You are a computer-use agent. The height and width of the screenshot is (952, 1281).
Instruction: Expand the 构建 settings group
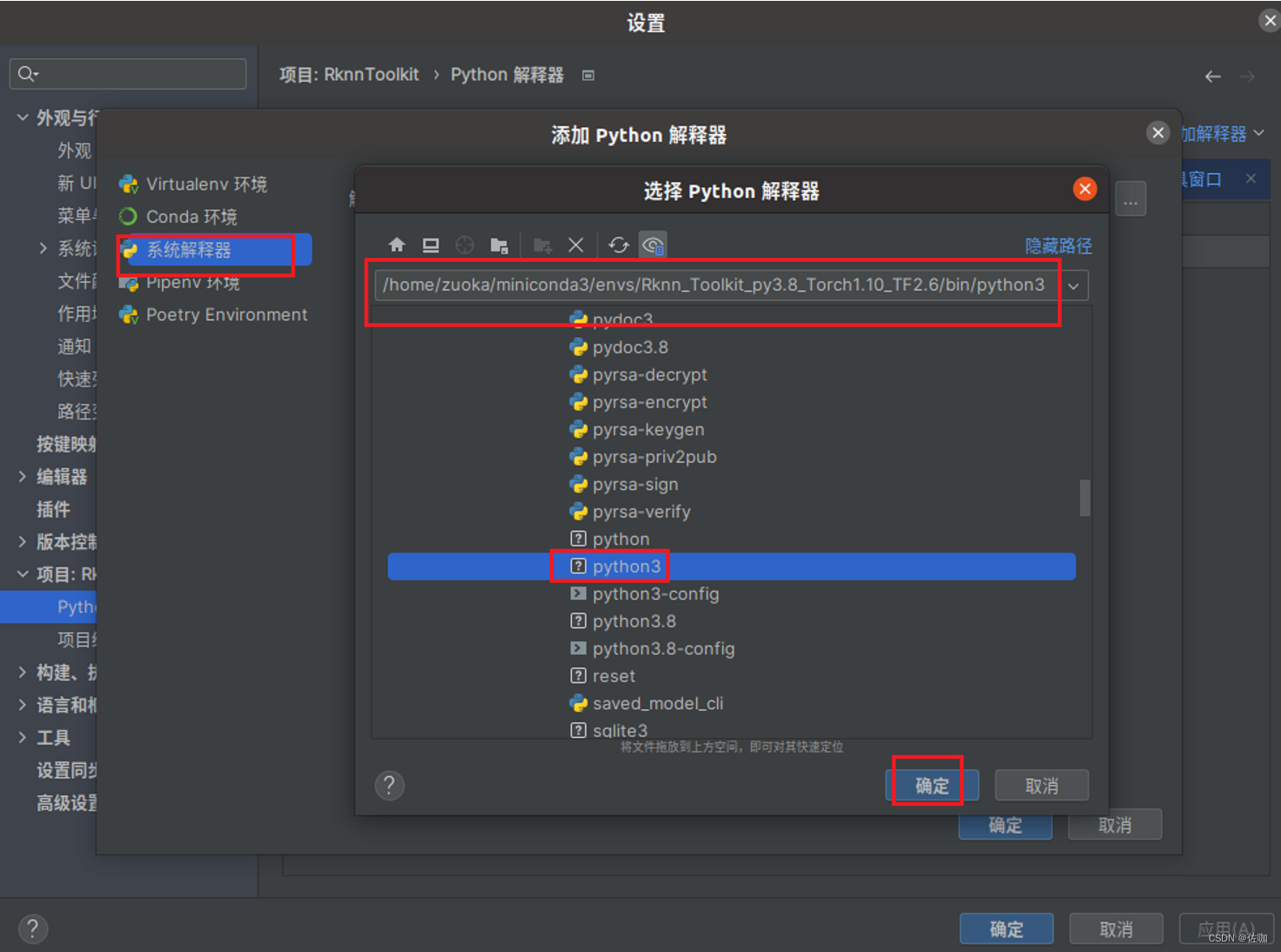pos(23,673)
